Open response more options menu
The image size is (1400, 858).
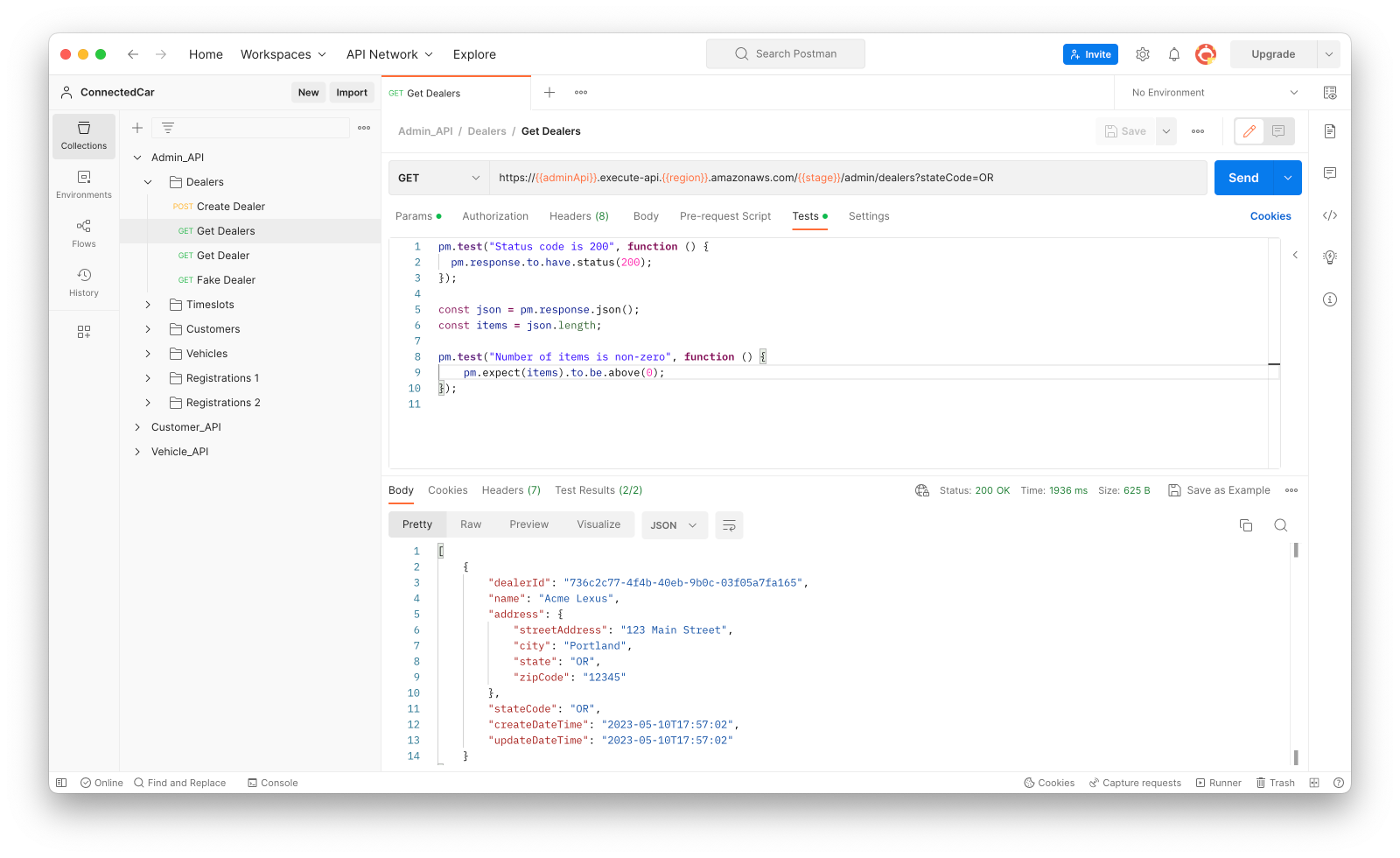pos(1291,490)
